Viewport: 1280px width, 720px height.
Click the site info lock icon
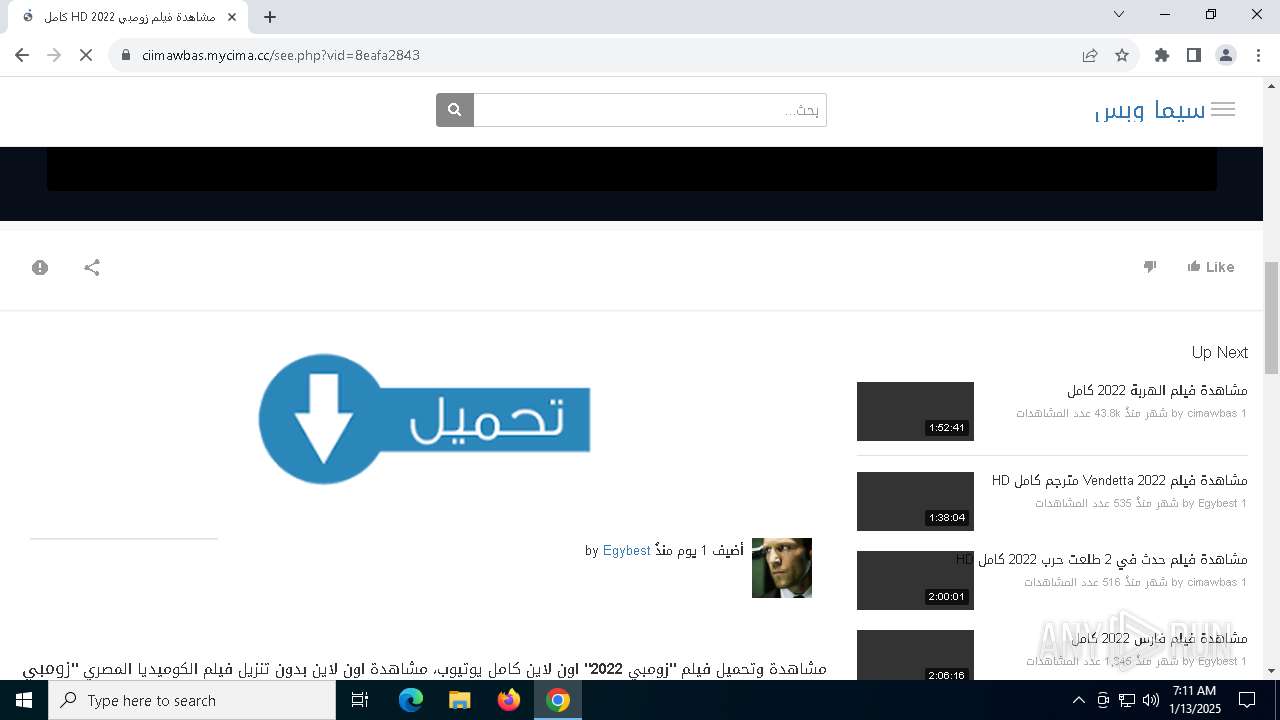point(125,55)
